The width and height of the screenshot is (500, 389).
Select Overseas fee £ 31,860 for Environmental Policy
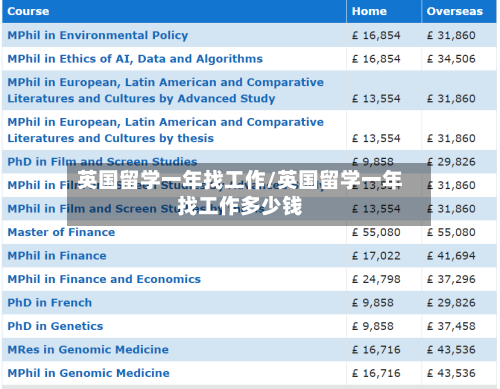pyautogui.click(x=451, y=35)
